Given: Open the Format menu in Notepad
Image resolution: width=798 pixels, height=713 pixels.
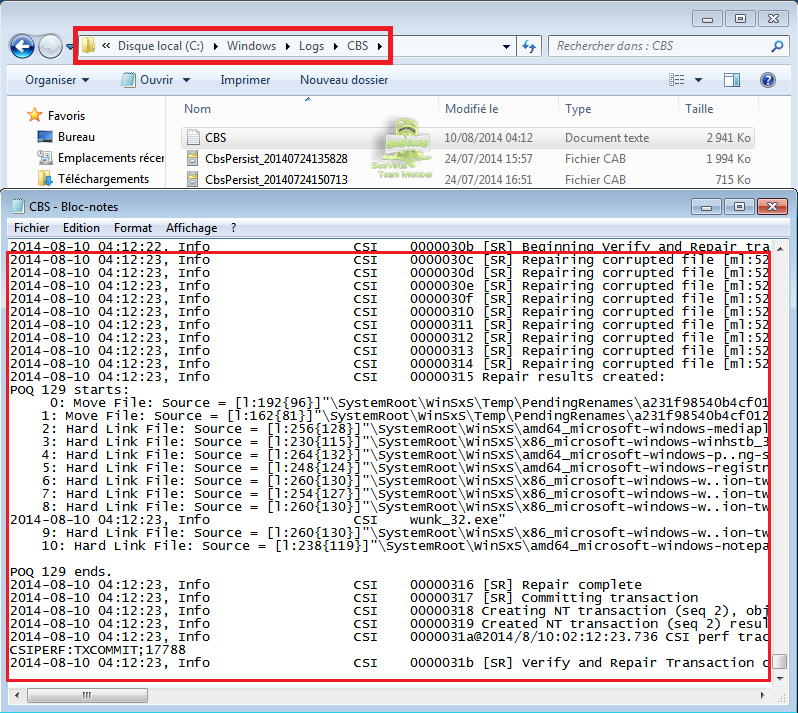Looking at the screenshot, I should (133, 228).
